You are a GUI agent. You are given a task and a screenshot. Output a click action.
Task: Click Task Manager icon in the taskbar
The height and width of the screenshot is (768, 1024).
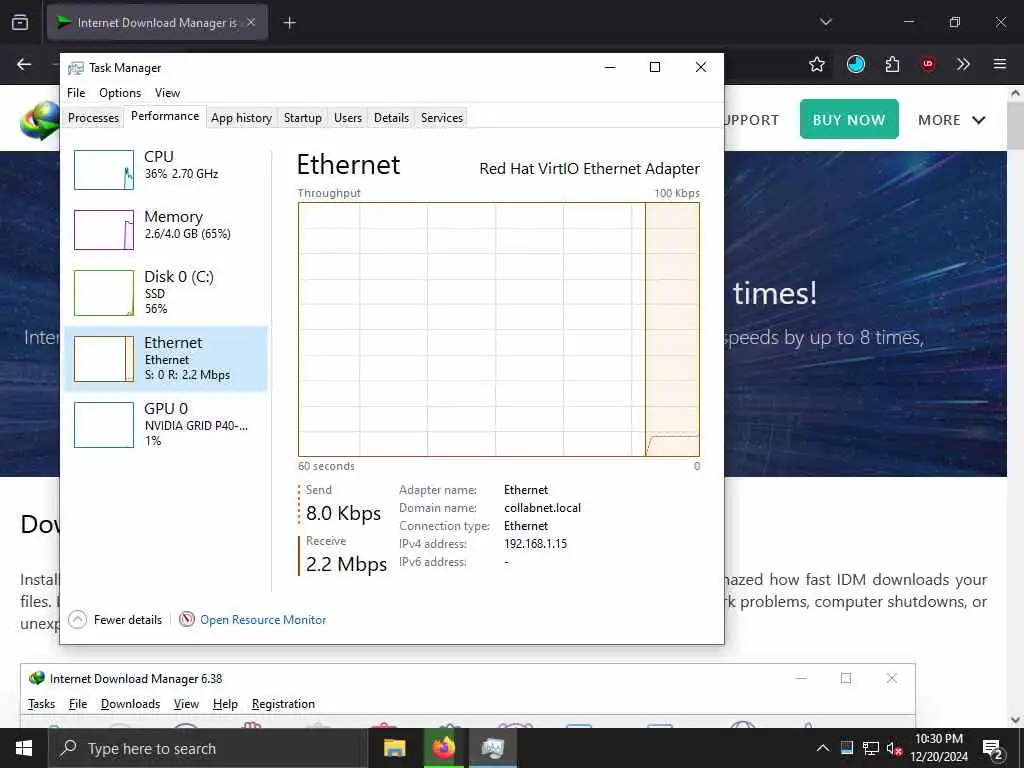tap(492, 748)
